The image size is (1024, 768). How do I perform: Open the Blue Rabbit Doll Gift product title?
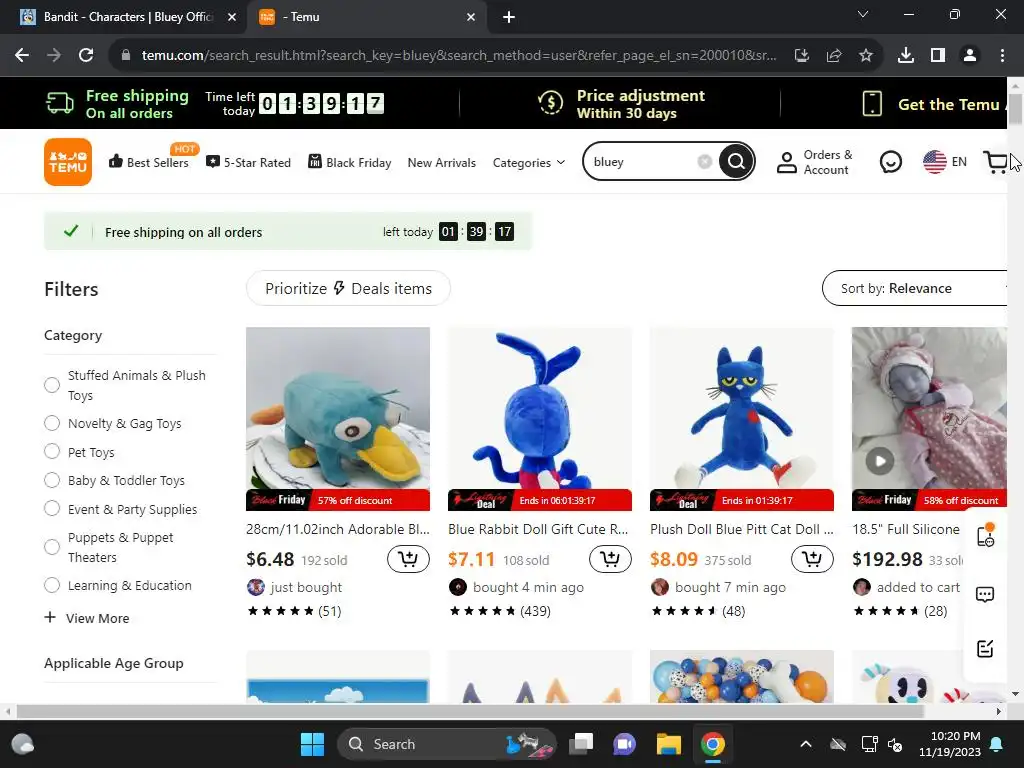click(x=538, y=529)
